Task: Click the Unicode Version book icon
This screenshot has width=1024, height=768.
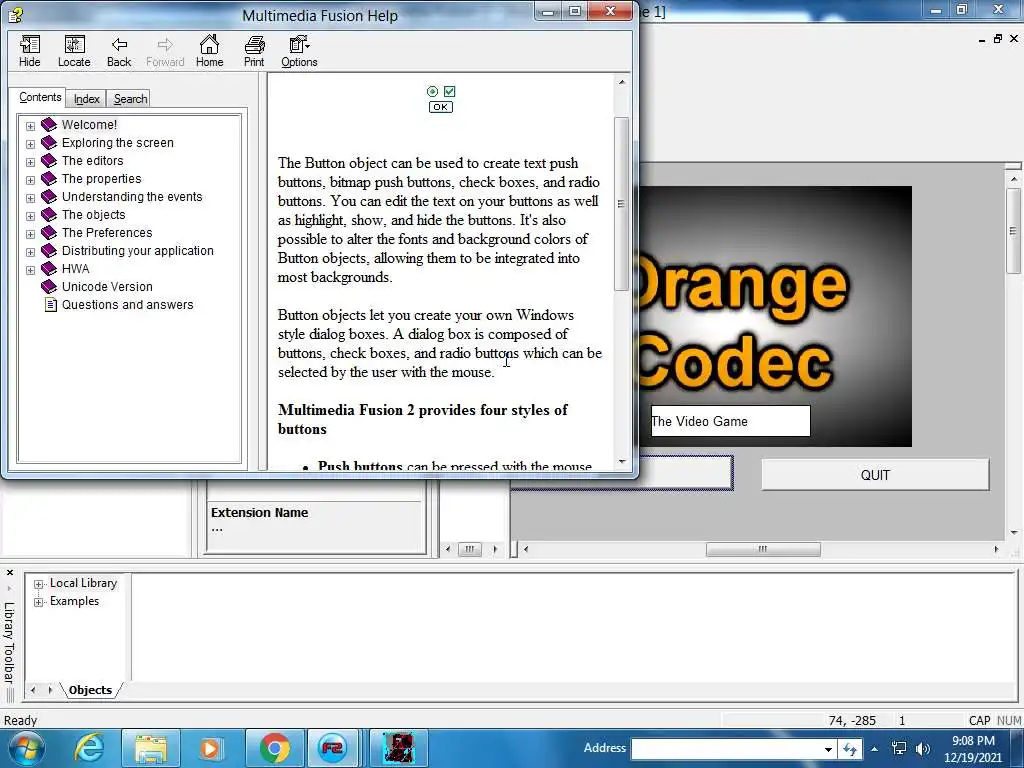Action: click(x=49, y=286)
